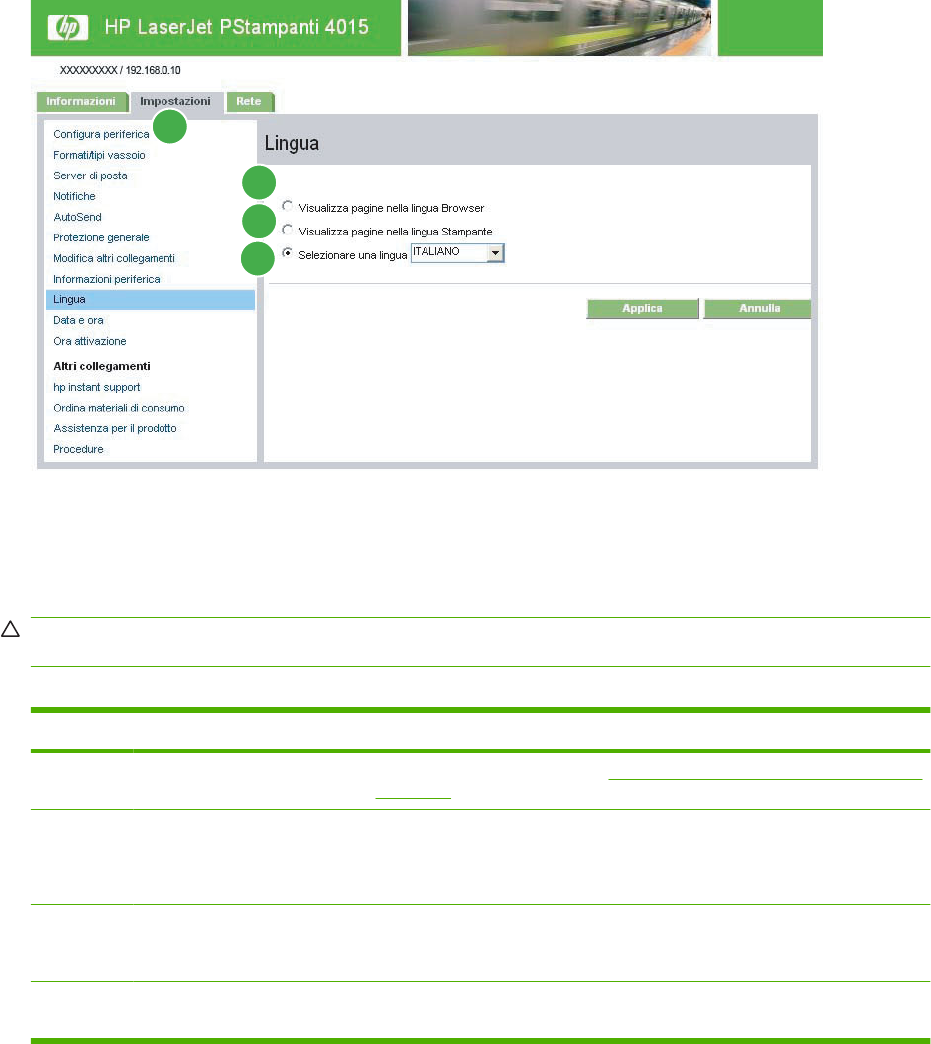Click the Applica button
This screenshot has height=1044, width=931.
(643, 308)
